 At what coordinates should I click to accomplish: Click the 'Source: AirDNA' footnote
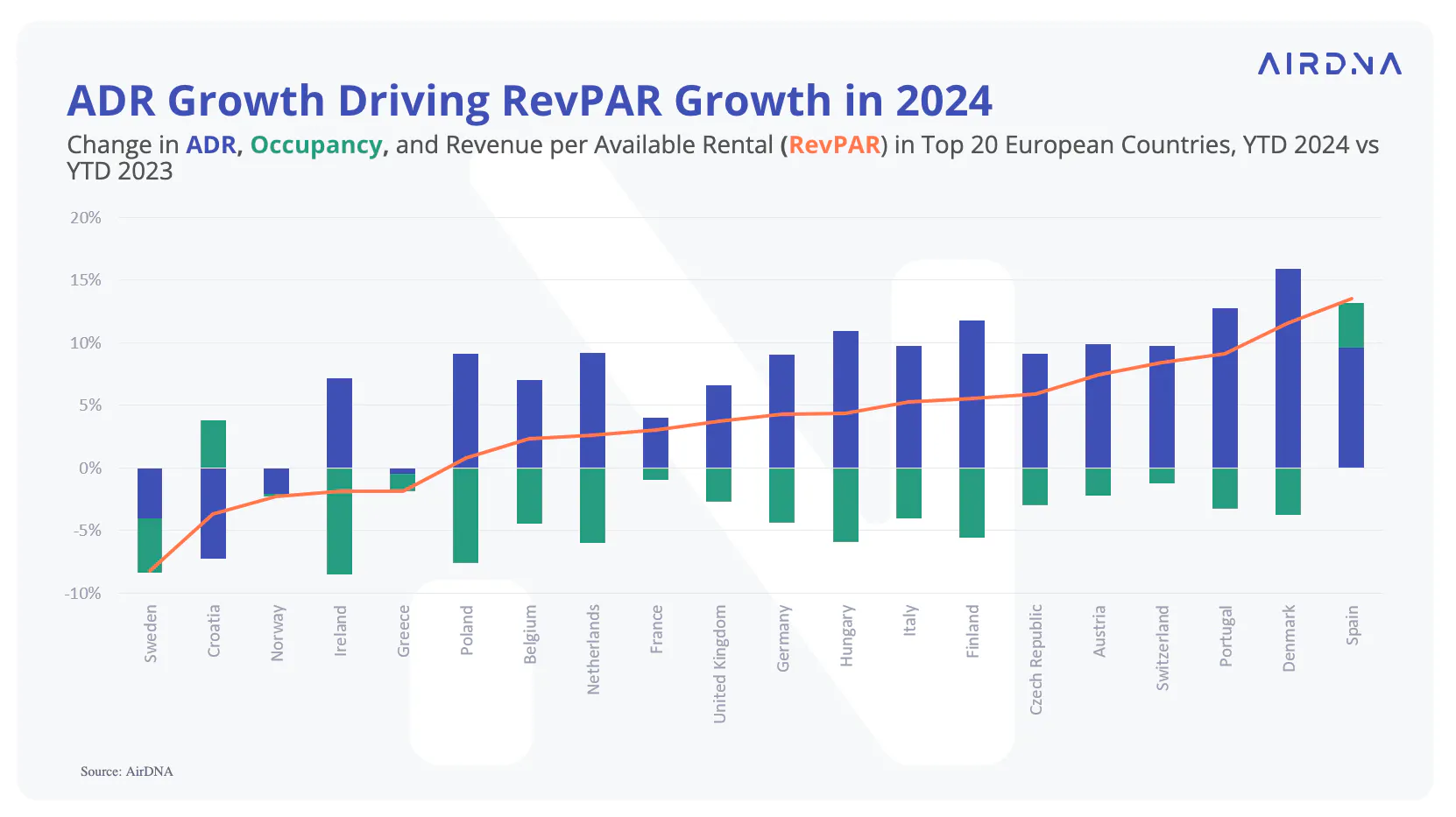point(127,771)
